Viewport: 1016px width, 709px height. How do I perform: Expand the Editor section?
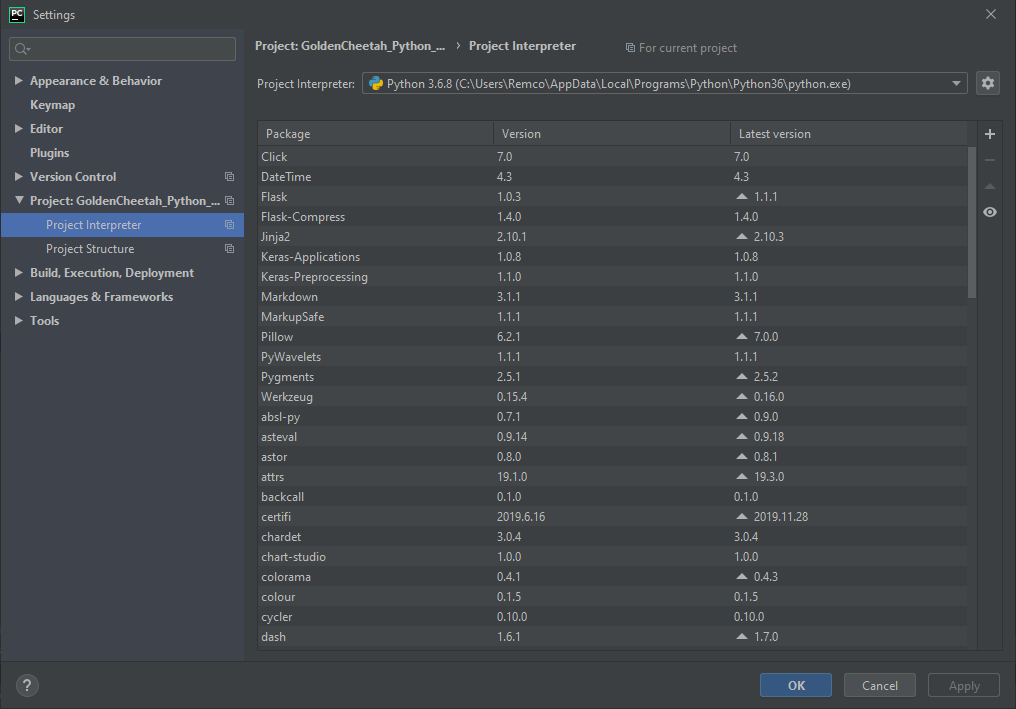coord(18,128)
